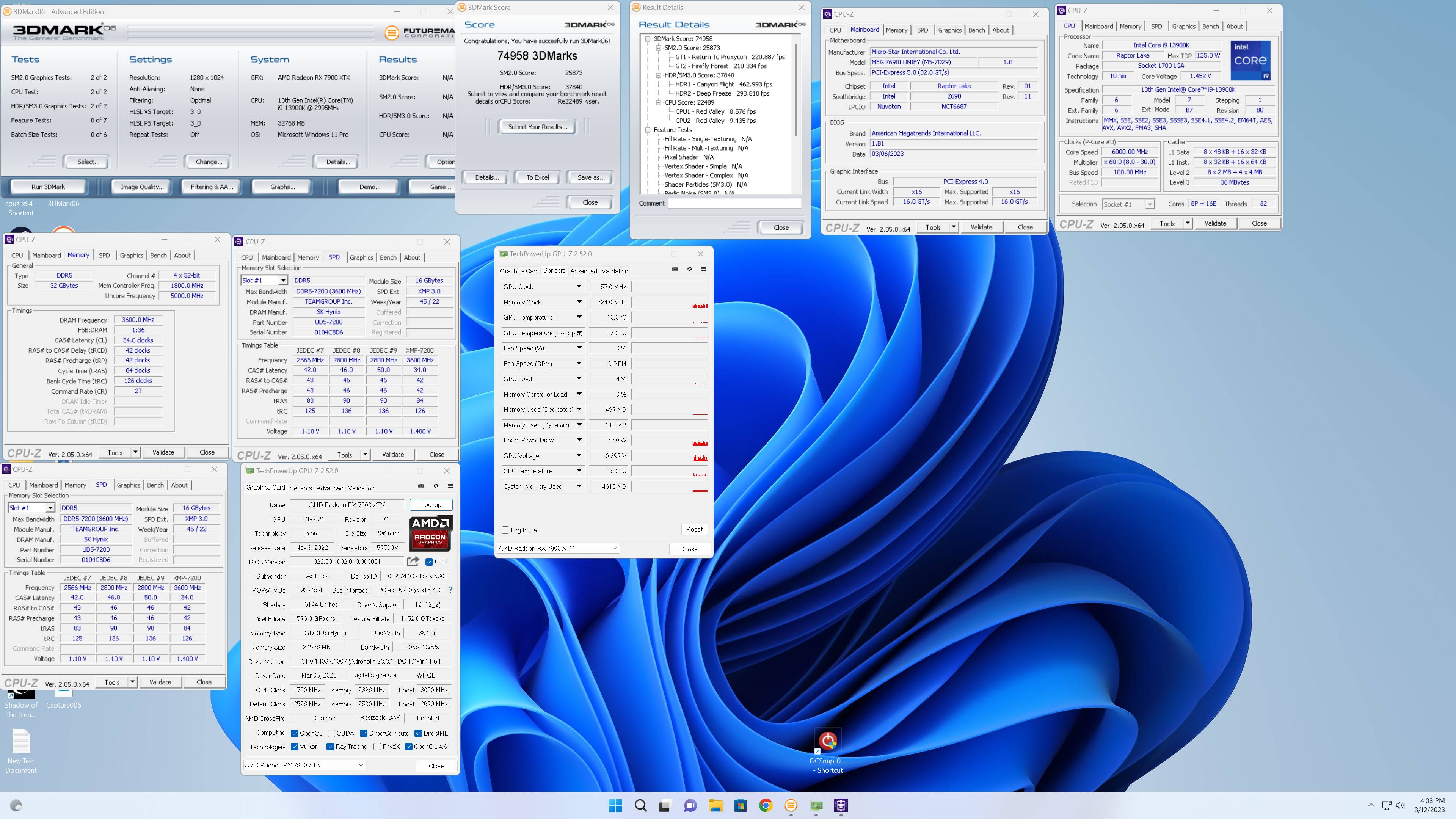1456x819 pixels.
Task: Open Board Power Draw sensor dropdown
Action: (x=579, y=440)
